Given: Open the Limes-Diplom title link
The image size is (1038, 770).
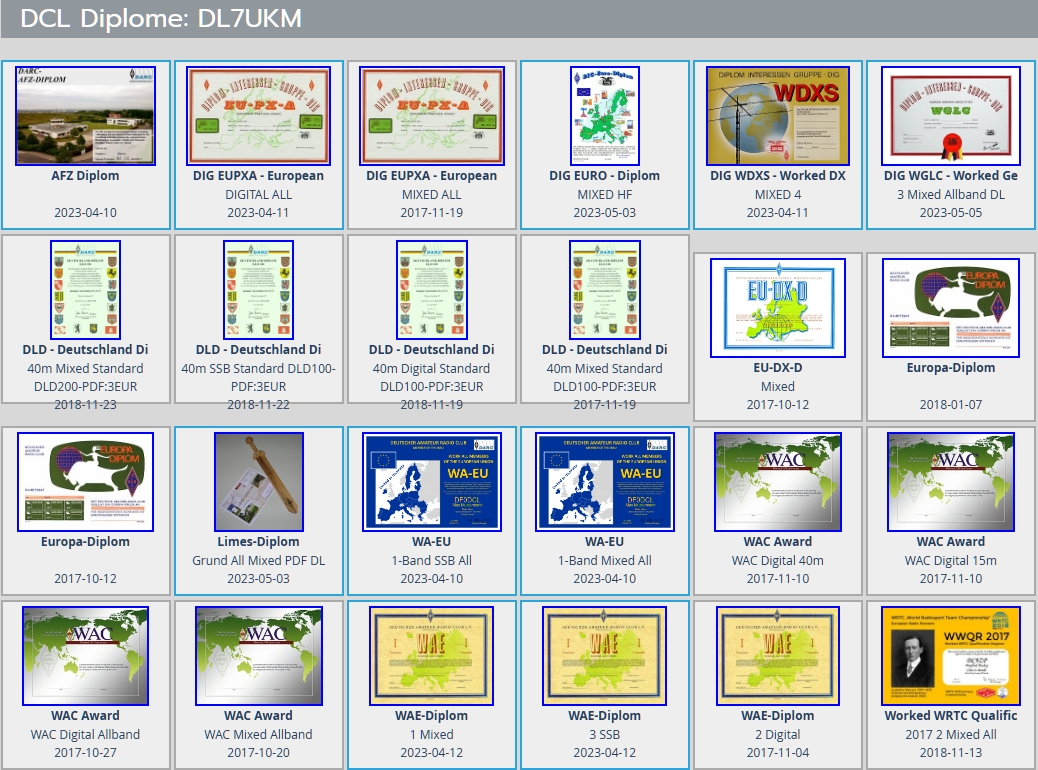Looking at the screenshot, I should (x=258, y=542).
